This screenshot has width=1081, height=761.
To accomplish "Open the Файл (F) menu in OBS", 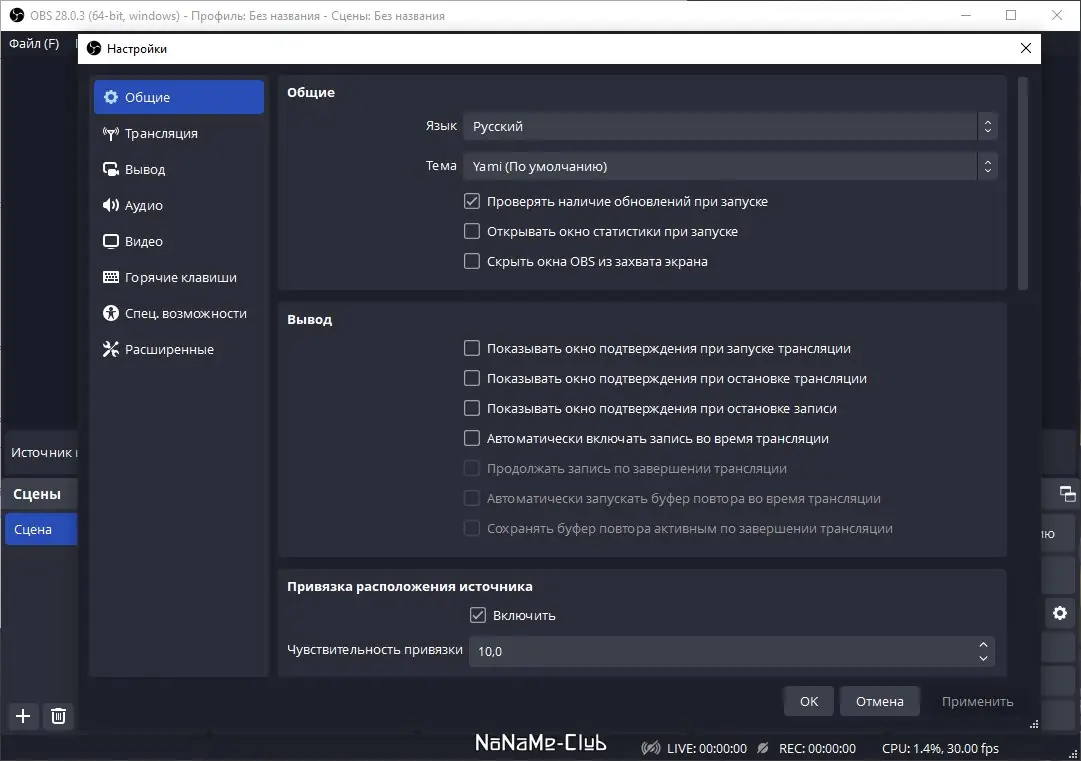I will [34, 43].
